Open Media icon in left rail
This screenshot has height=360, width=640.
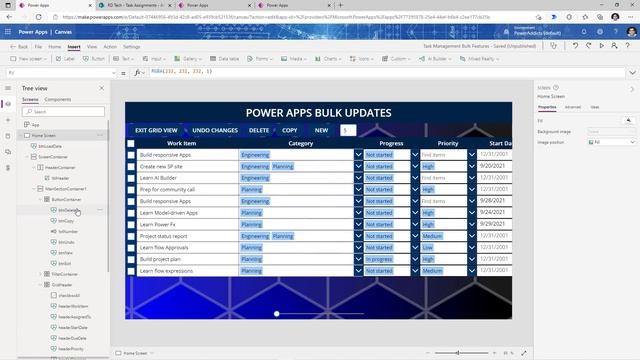[x=8, y=152]
